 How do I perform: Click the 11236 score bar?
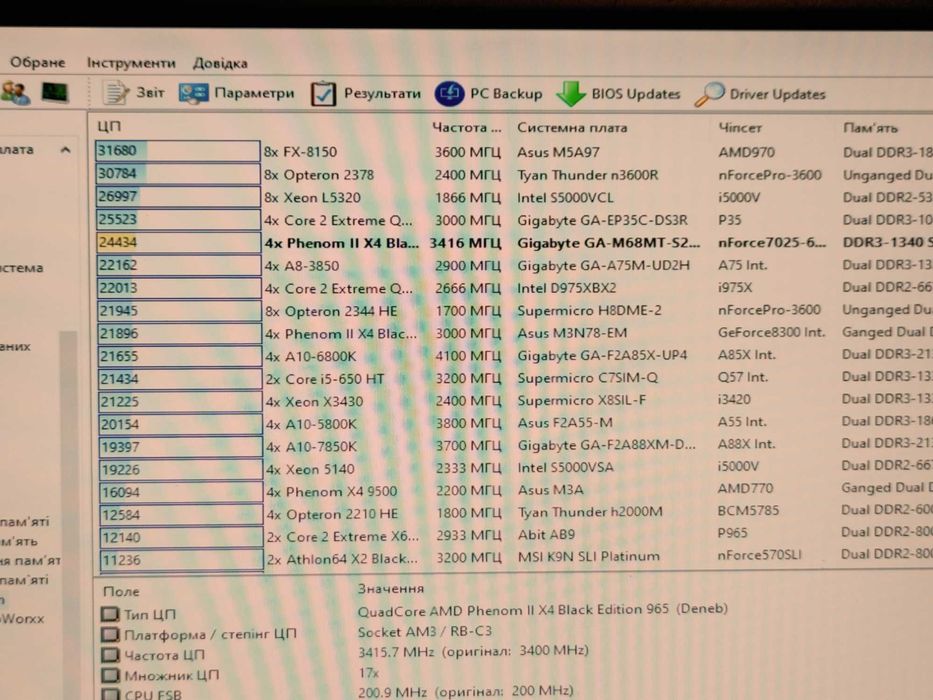(181, 560)
